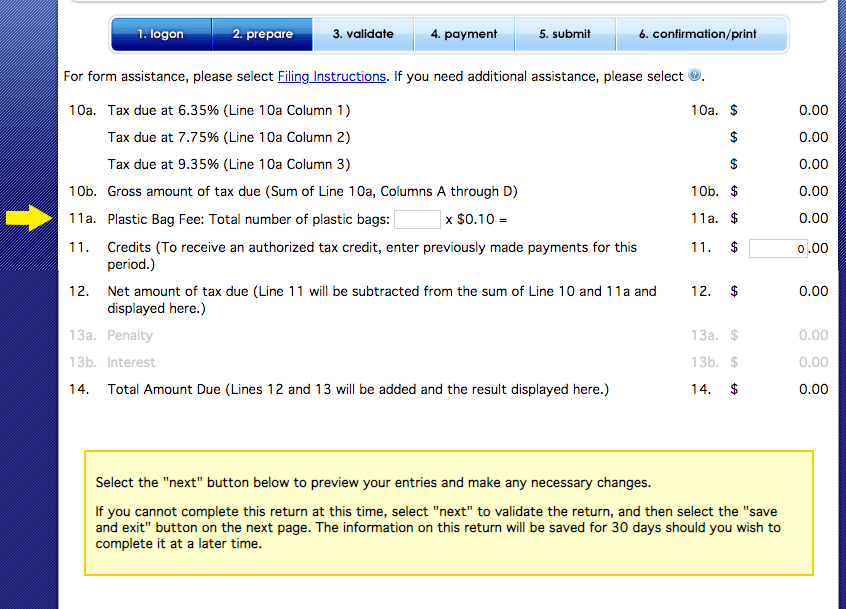Click the greyed-out Penalty line label
Viewport: 846px width, 609px height.
coord(130,336)
